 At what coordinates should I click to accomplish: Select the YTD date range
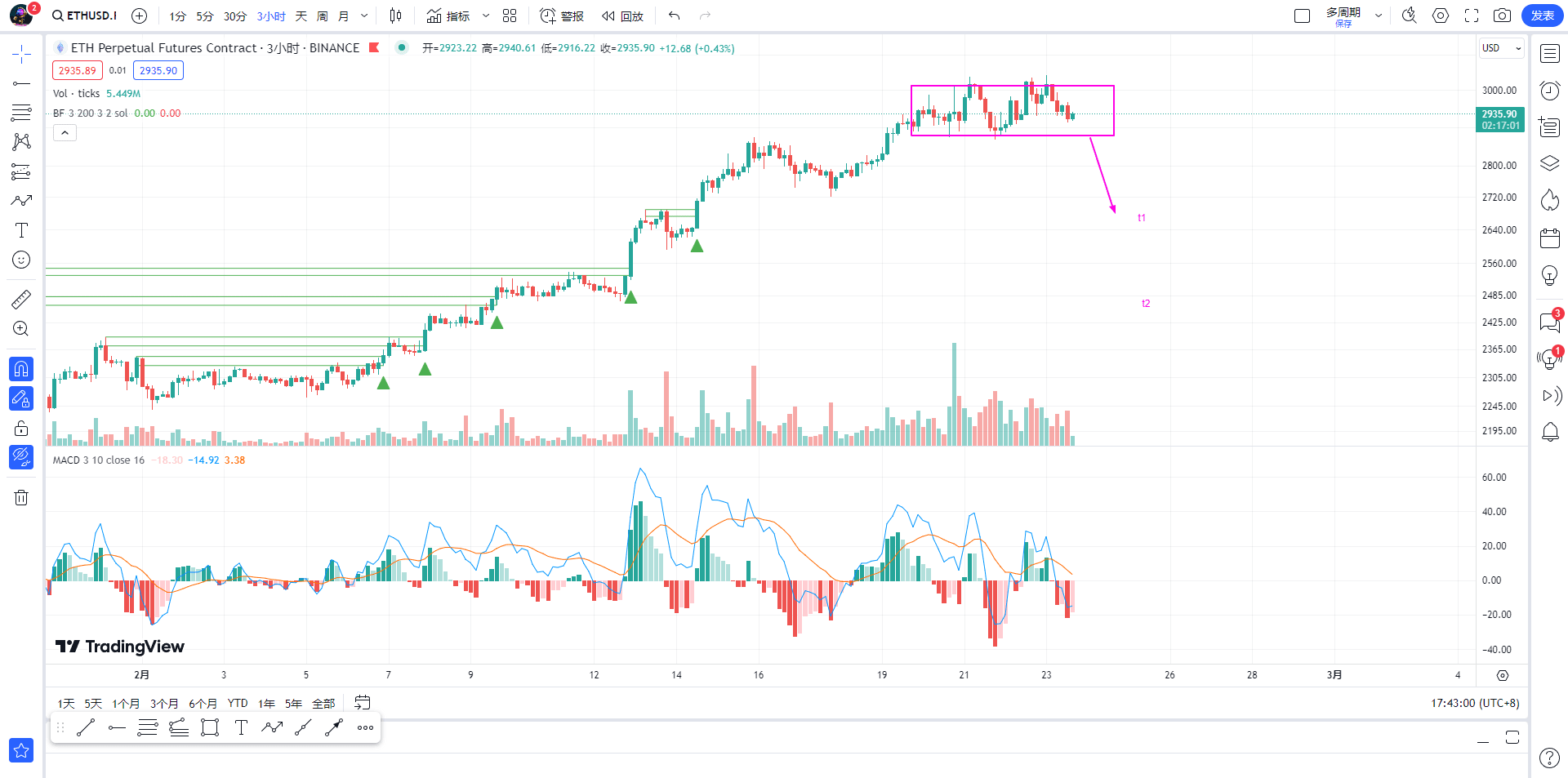pos(238,703)
